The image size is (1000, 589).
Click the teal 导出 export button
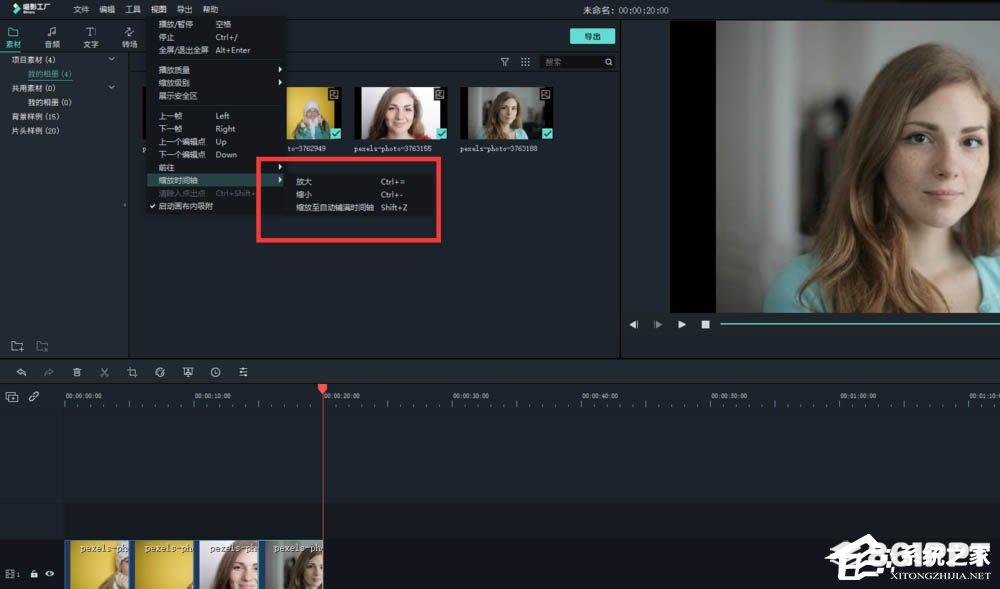592,36
